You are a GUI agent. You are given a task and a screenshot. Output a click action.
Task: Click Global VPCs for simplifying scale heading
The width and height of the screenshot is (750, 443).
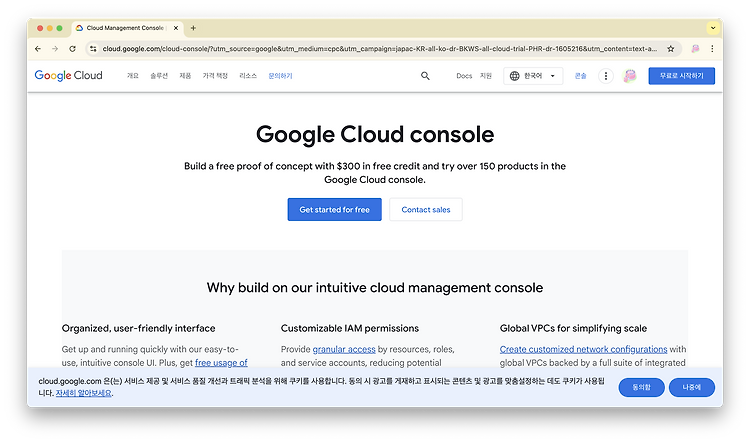click(573, 329)
